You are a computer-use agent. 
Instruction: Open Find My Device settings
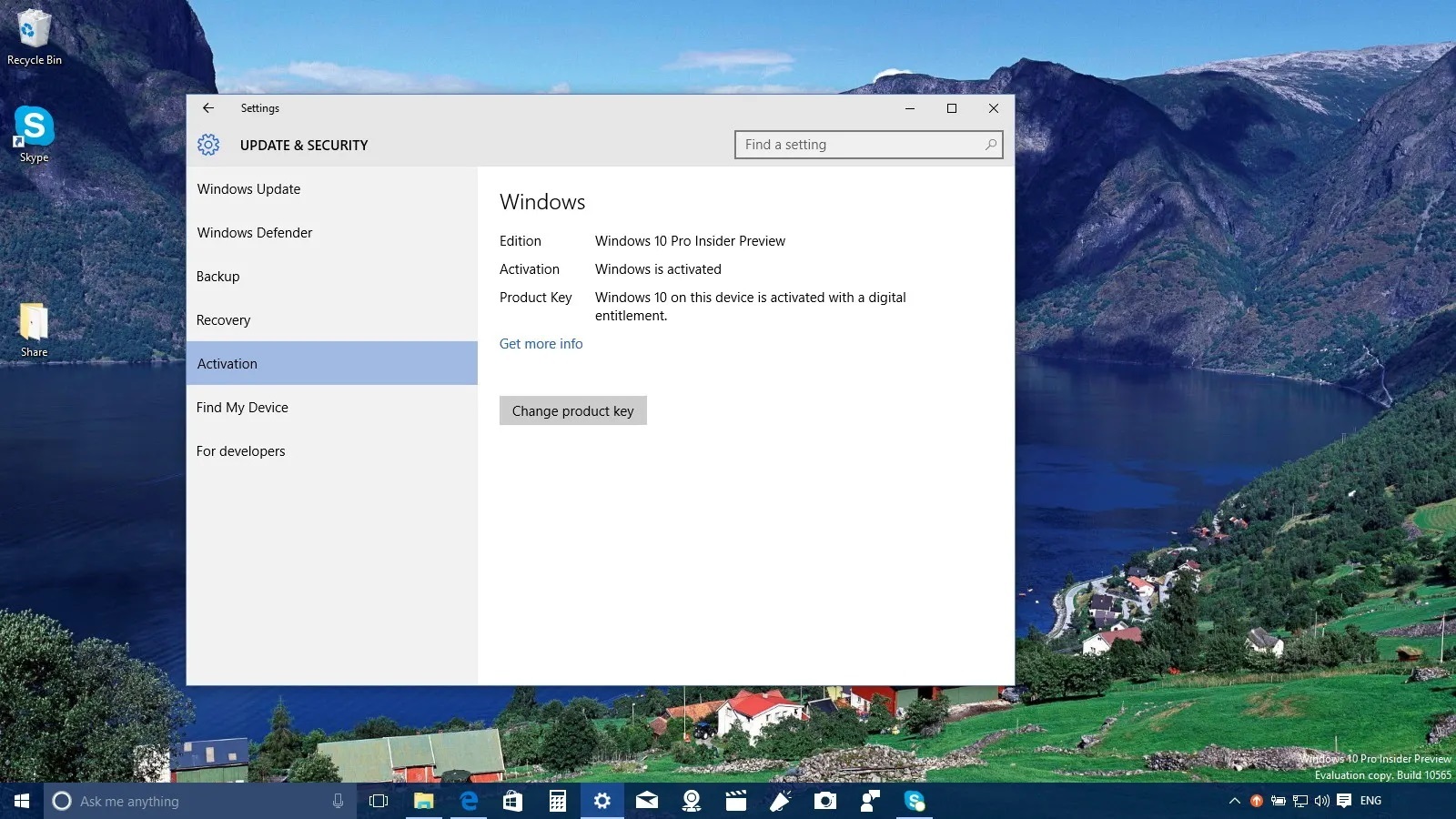[x=332, y=408]
